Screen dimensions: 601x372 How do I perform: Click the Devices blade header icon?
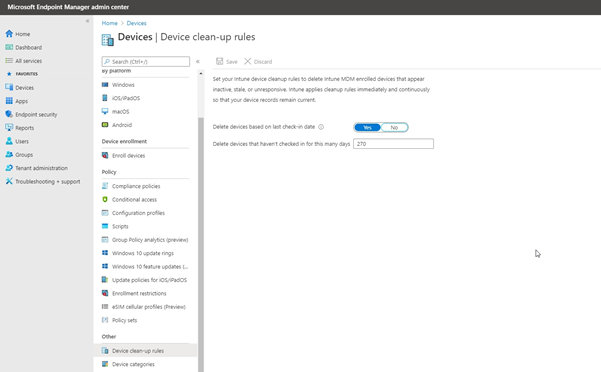pyautogui.click(x=107, y=40)
